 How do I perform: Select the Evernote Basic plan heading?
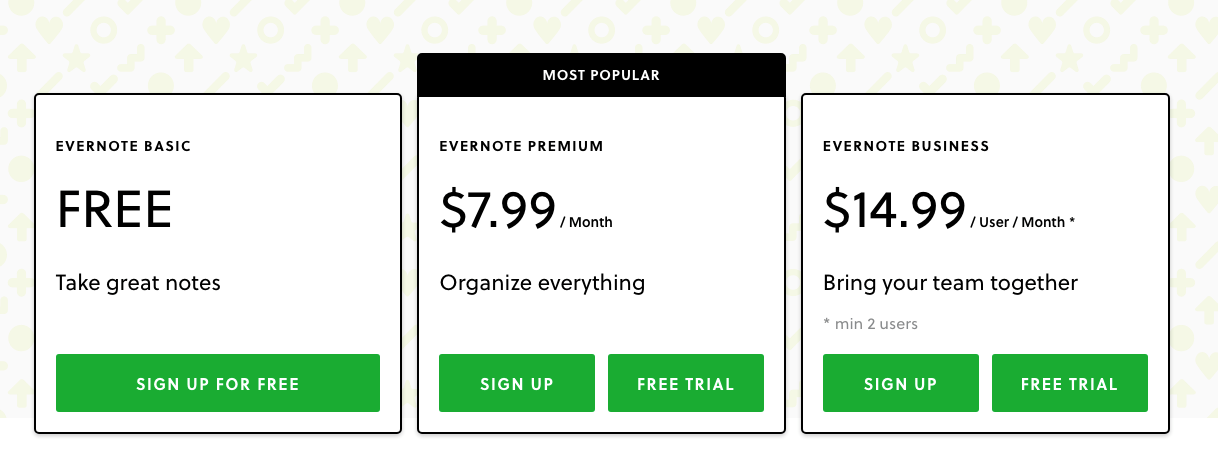[x=124, y=146]
